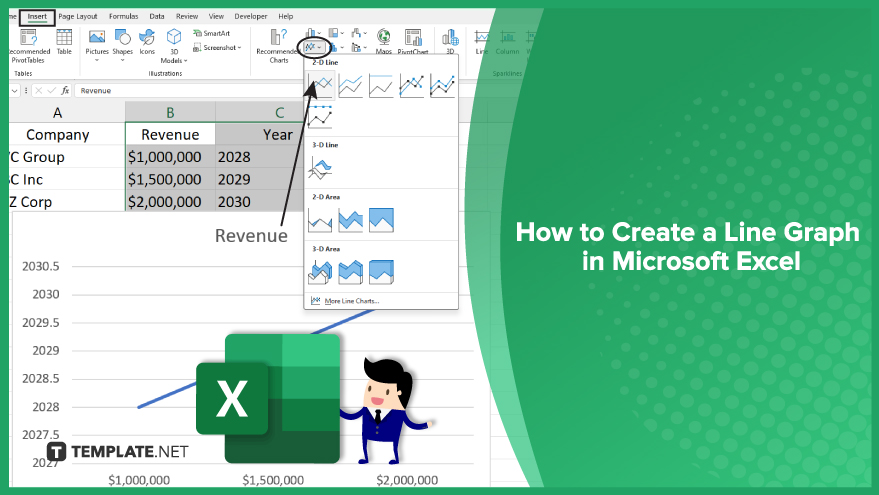Viewport: 879px width, 495px height.
Task: Open the 3D Models option
Action: pos(174,46)
